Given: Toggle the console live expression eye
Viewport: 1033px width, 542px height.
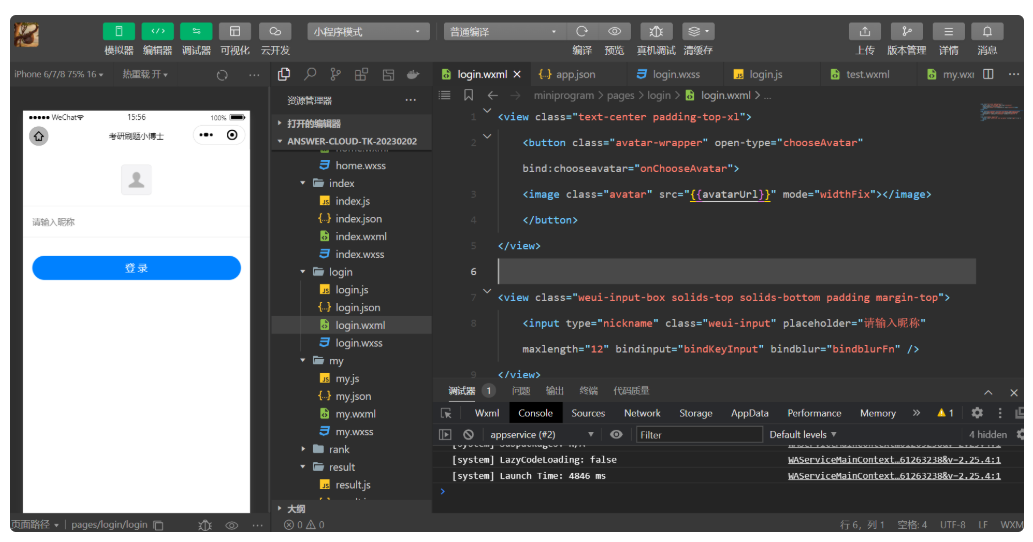Looking at the screenshot, I should [616, 435].
